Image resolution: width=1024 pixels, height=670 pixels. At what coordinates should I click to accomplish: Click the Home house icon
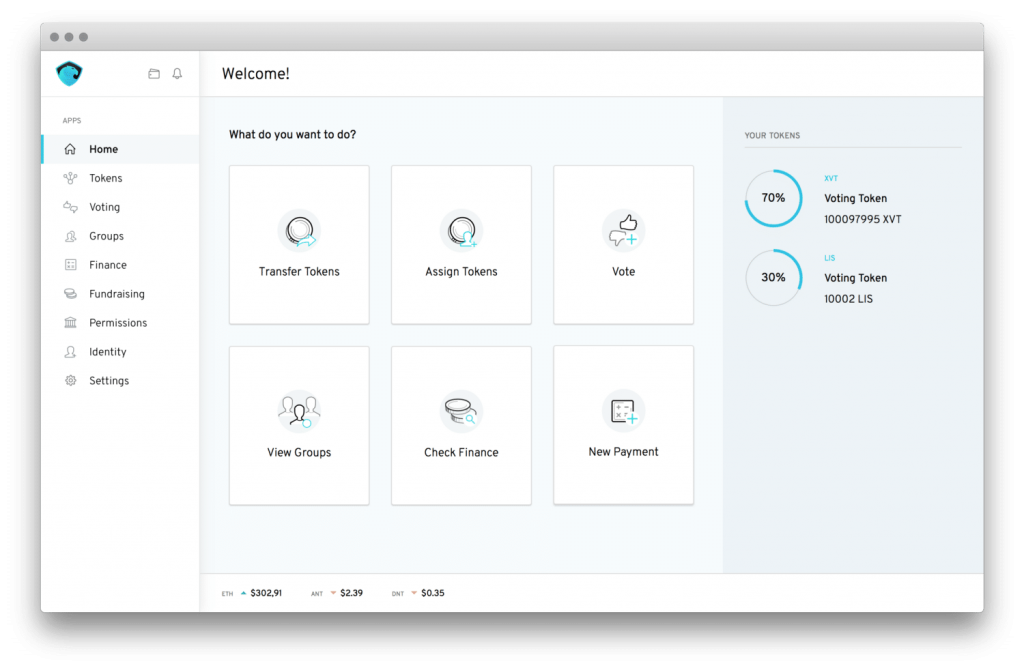[70, 149]
